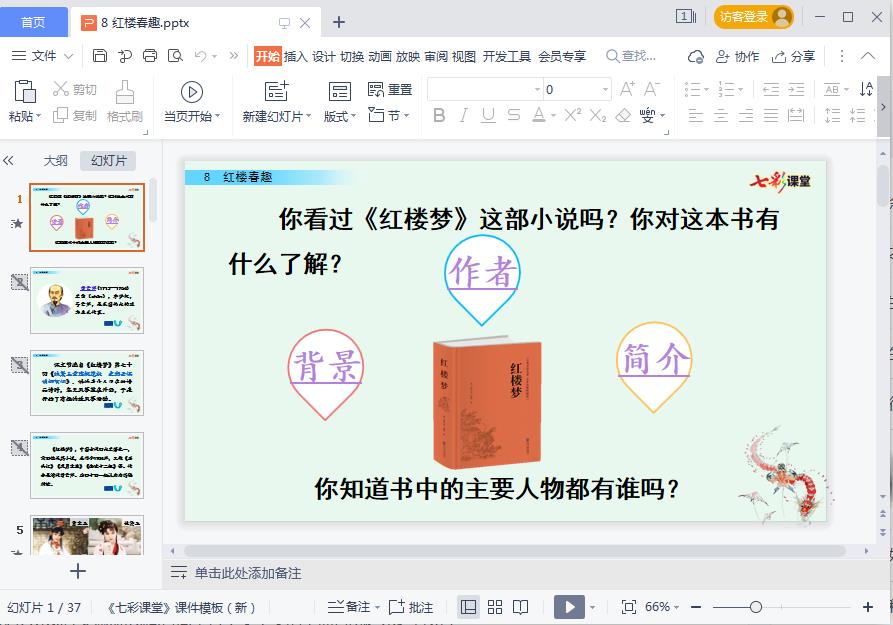
Task: Toggle Underline formatting
Action: point(488,116)
